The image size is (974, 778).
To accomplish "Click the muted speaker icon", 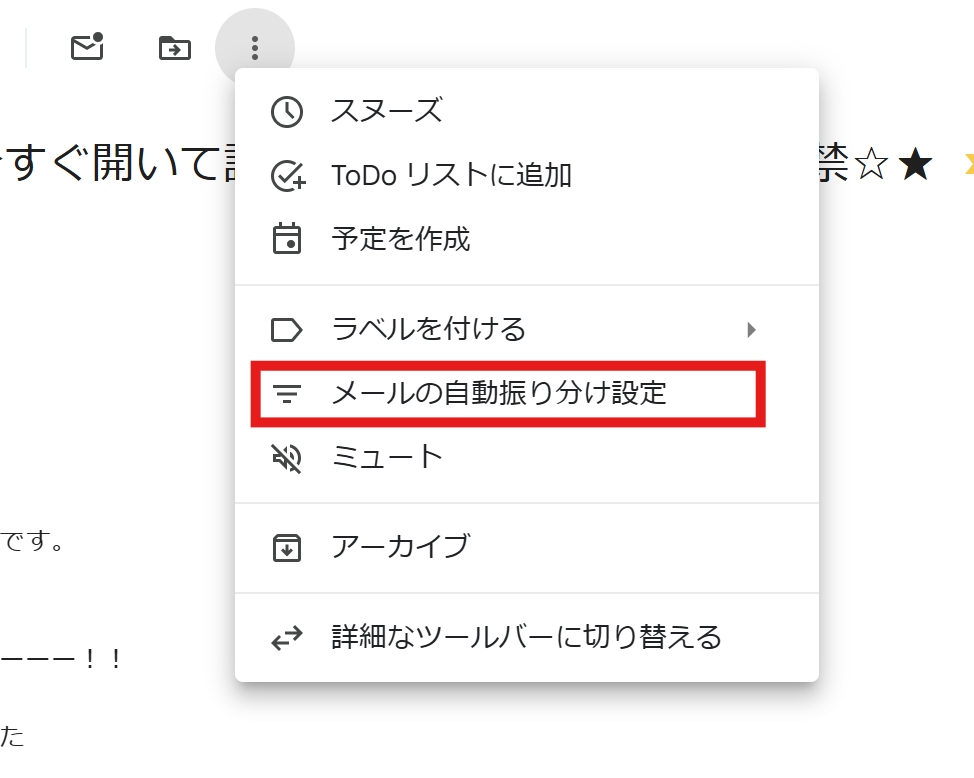I will click(287, 458).
